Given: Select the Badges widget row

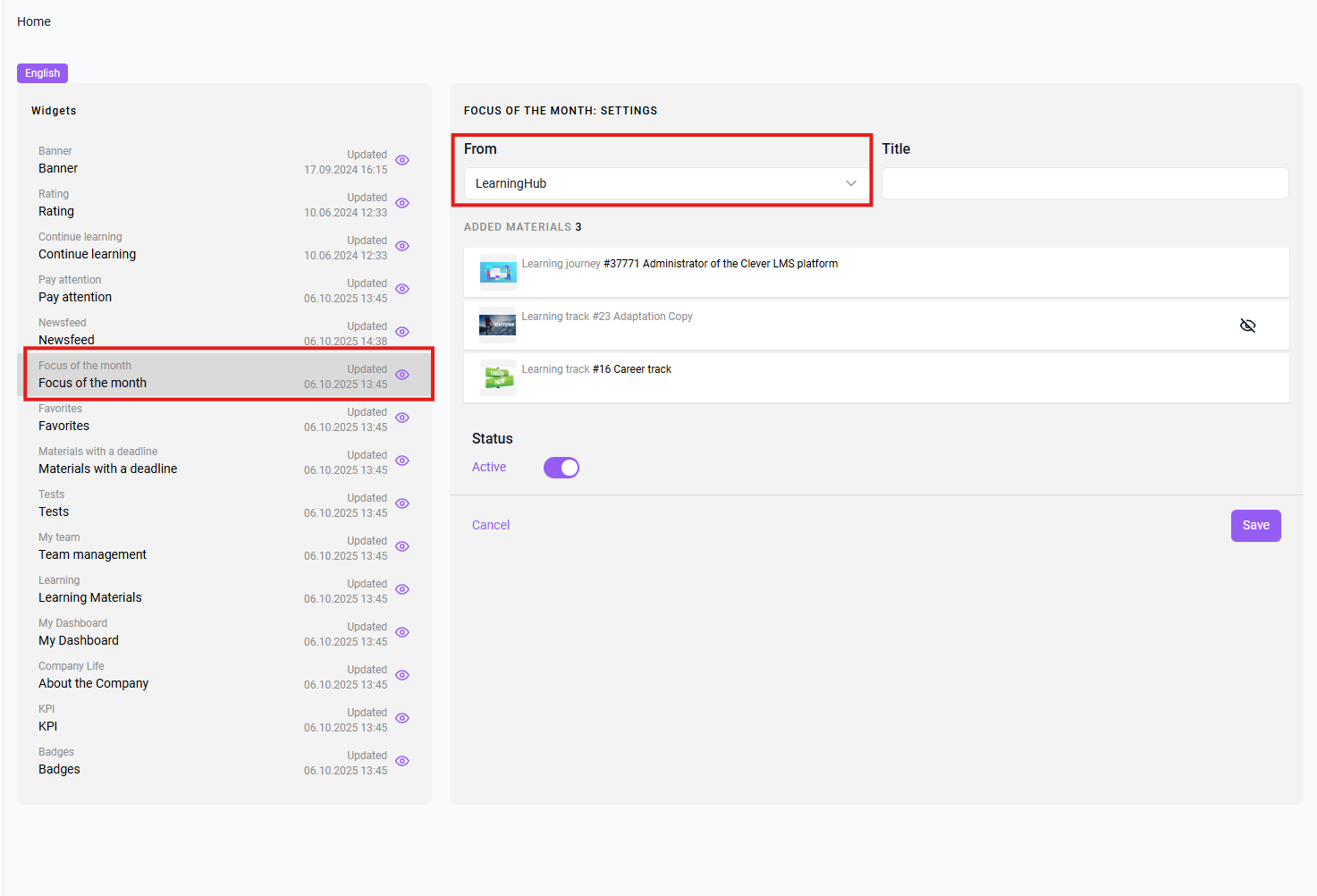Looking at the screenshot, I should click(224, 762).
